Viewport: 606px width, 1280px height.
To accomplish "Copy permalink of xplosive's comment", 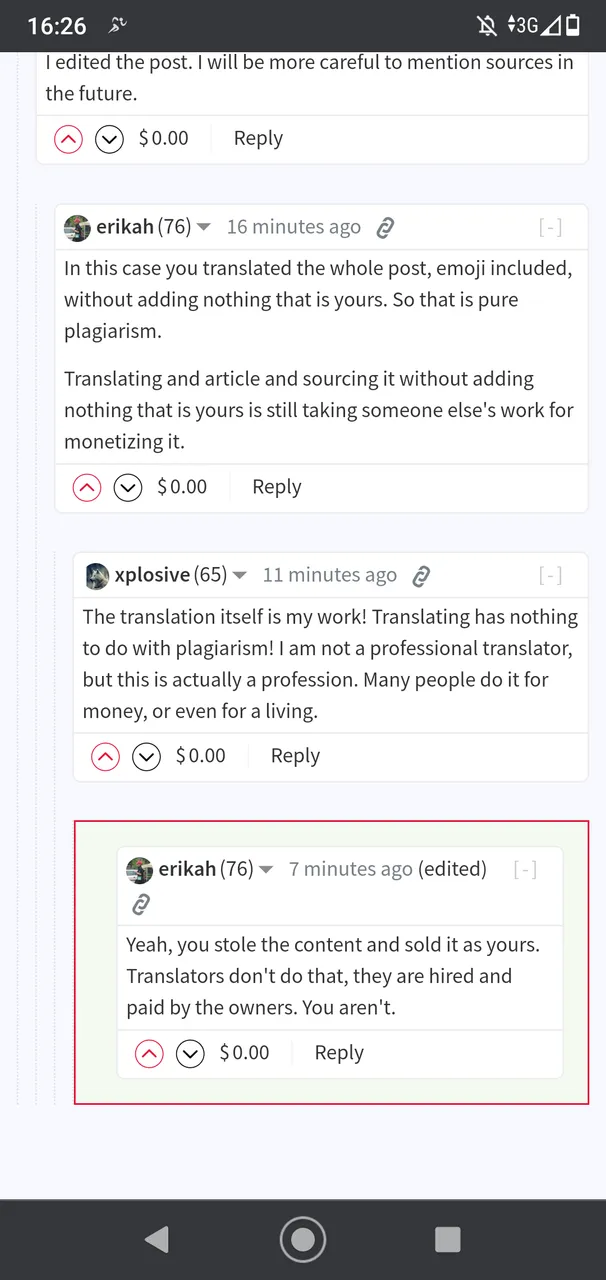I will pyautogui.click(x=421, y=576).
